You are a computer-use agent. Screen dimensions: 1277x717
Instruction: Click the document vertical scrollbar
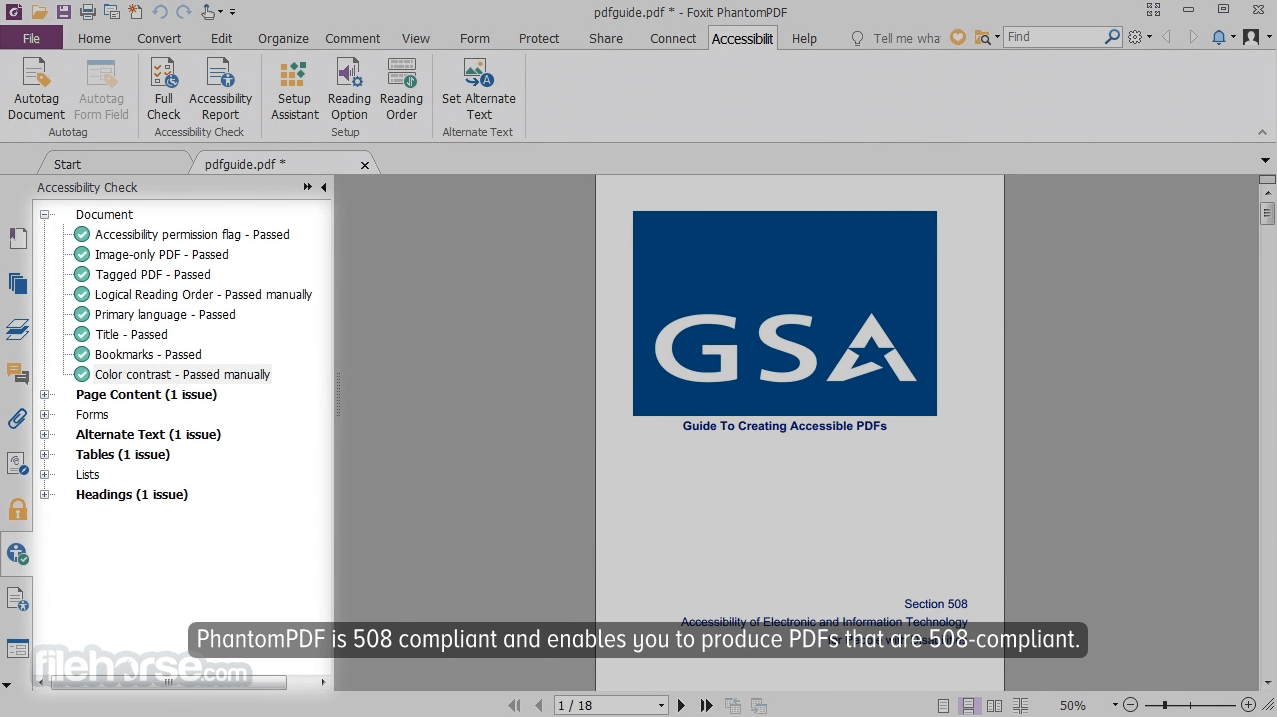(x=1268, y=212)
